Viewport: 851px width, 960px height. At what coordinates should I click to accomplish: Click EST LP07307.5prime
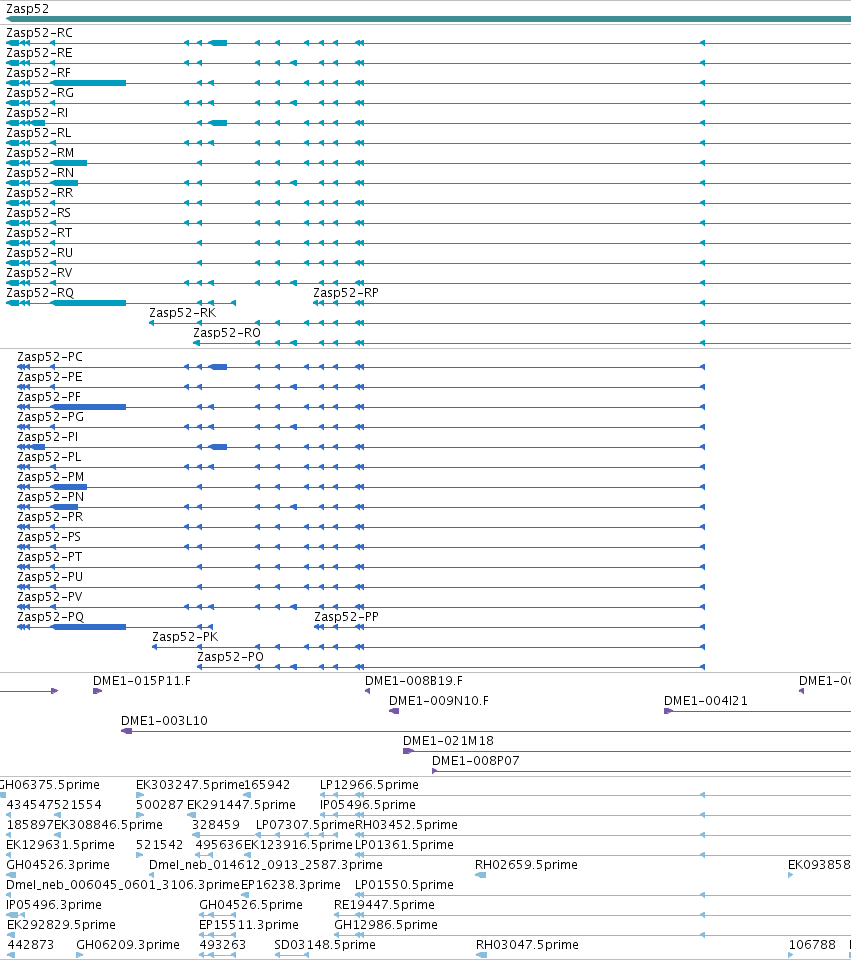click(306, 825)
